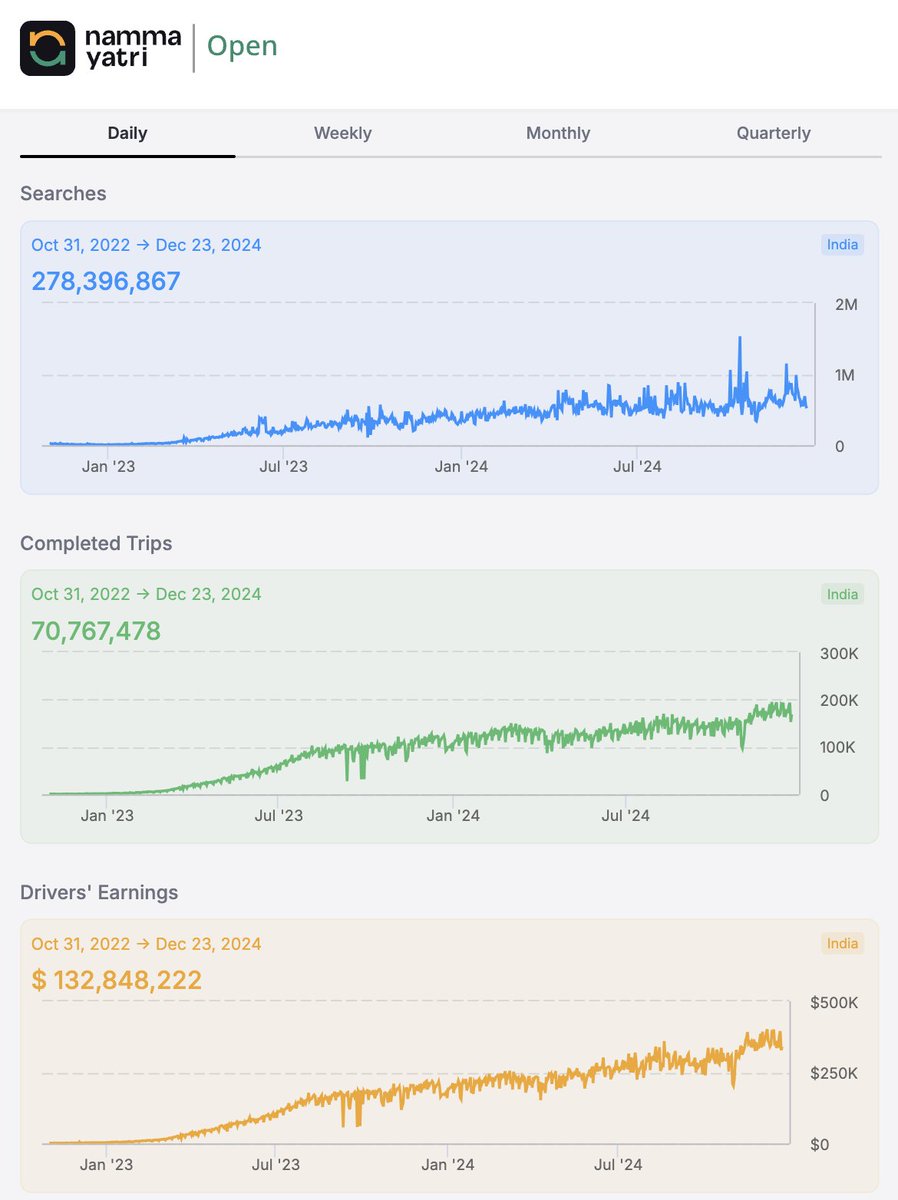Select the India badge on Drivers' Earnings chart

pos(842,943)
